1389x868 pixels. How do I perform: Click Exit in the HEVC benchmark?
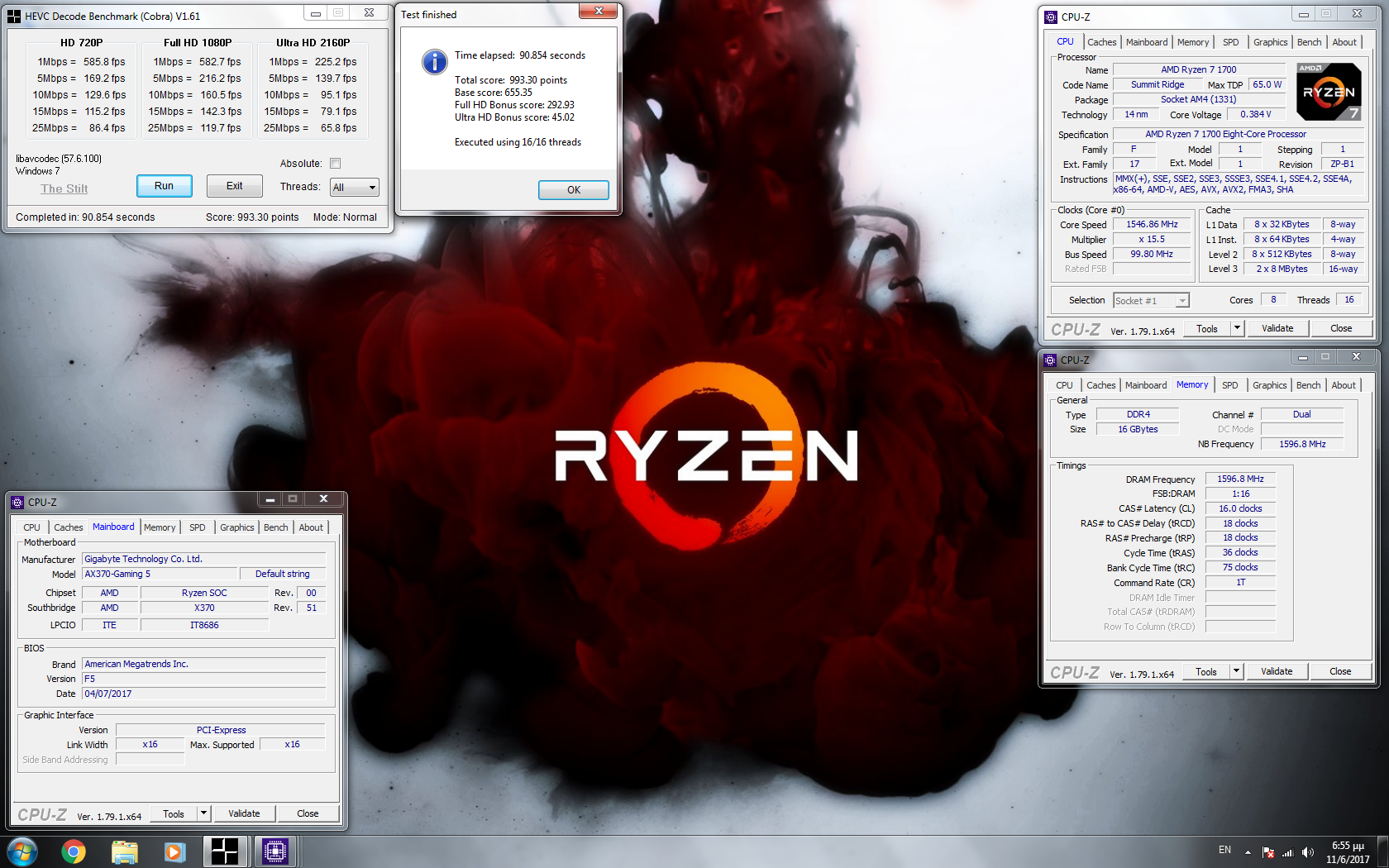coord(235,186)
